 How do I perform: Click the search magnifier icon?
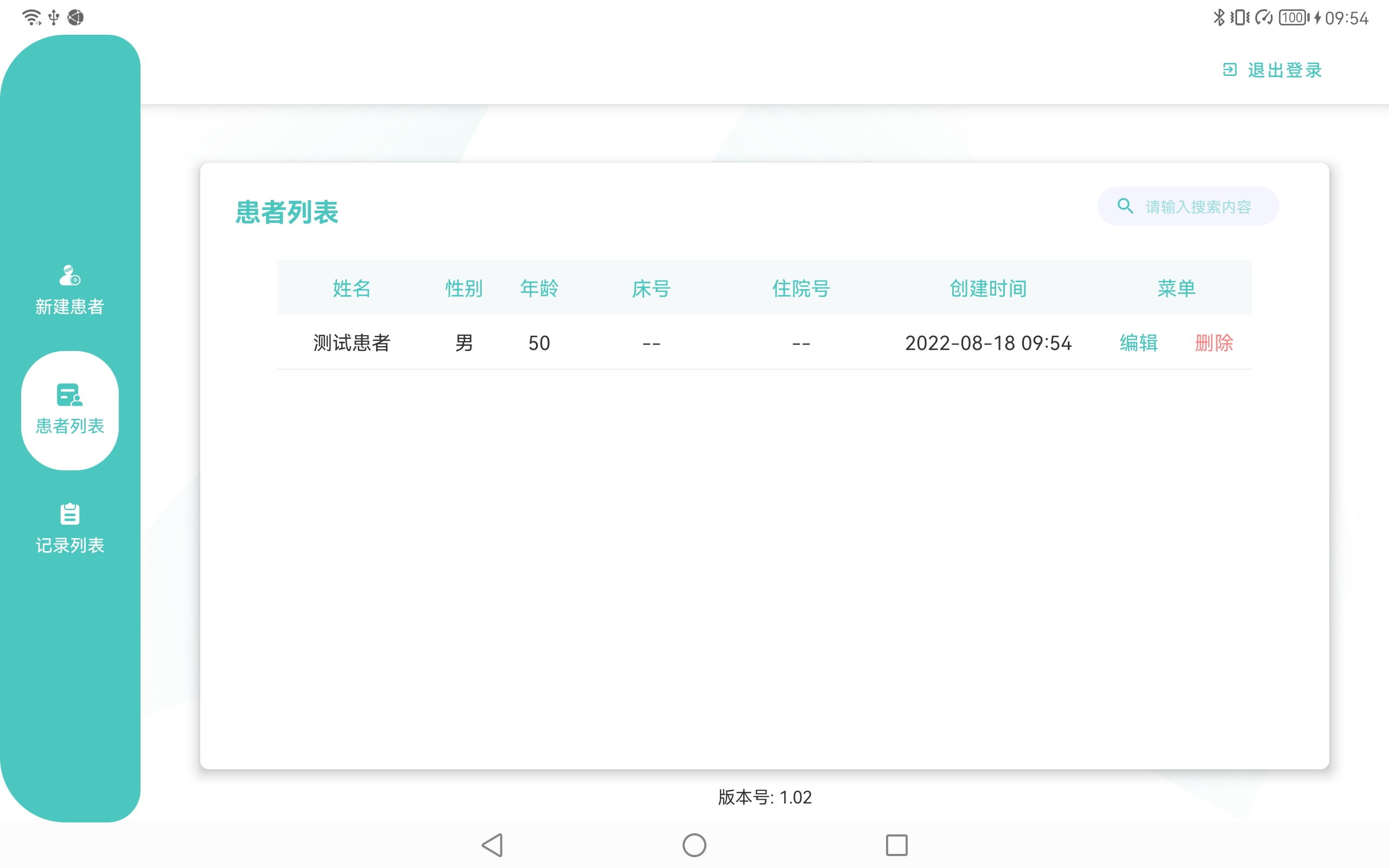coord(1125,206)
